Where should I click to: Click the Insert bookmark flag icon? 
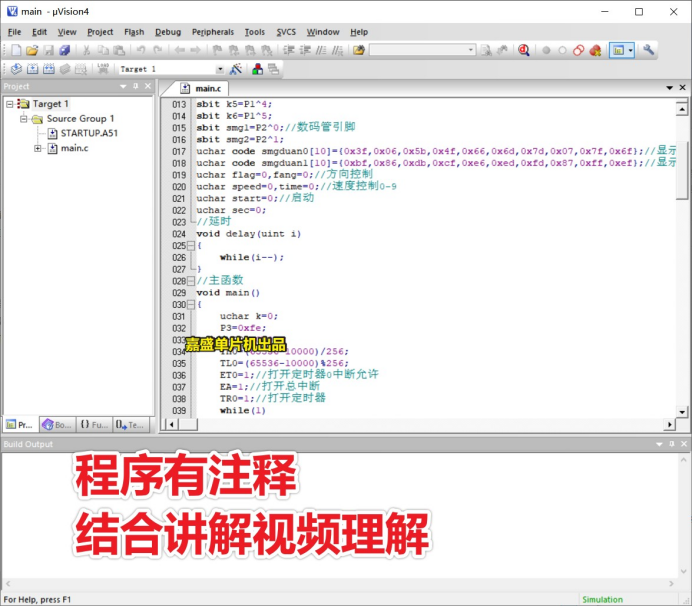click(217, 50)
